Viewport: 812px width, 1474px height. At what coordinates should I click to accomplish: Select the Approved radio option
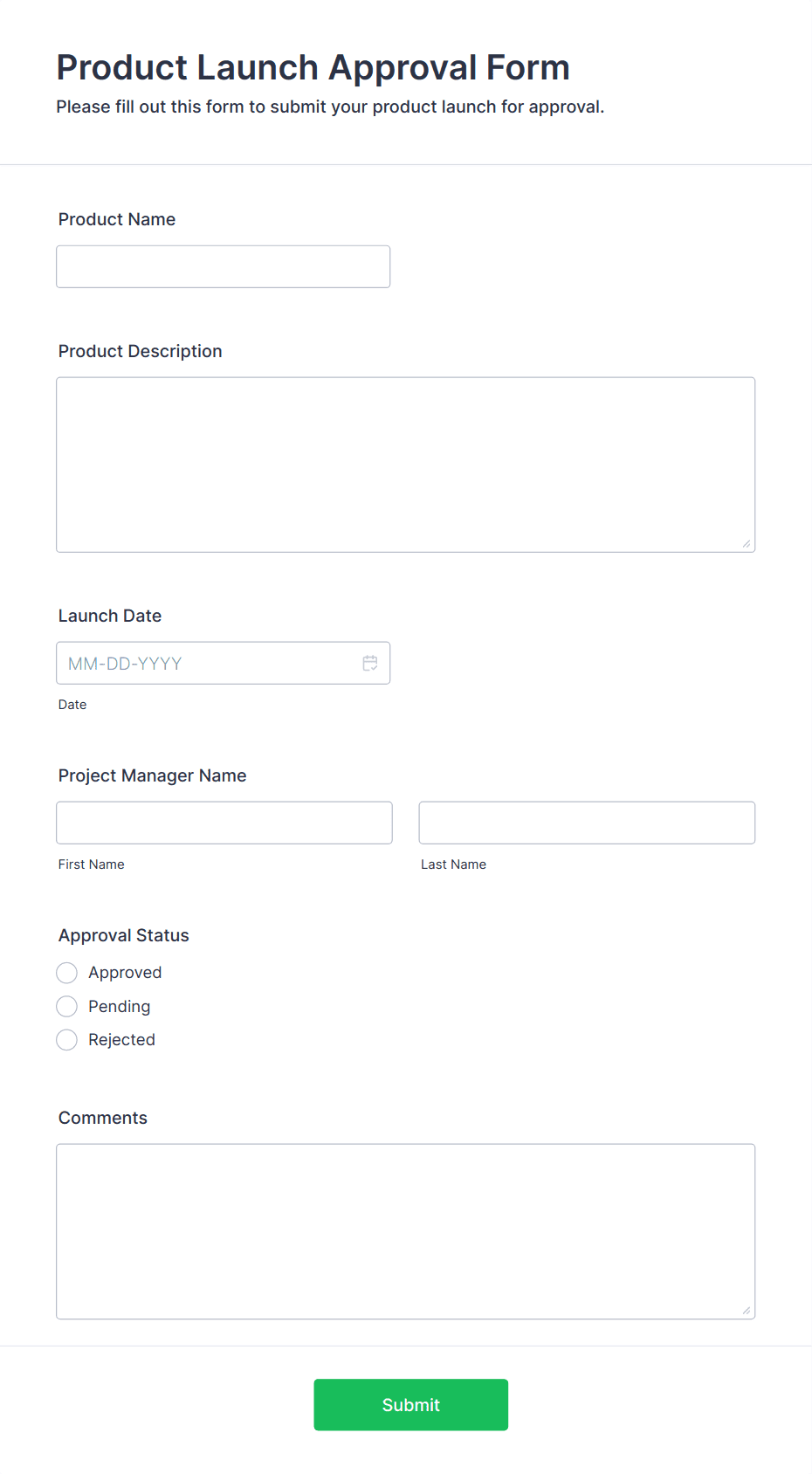[x=66, y=973]
